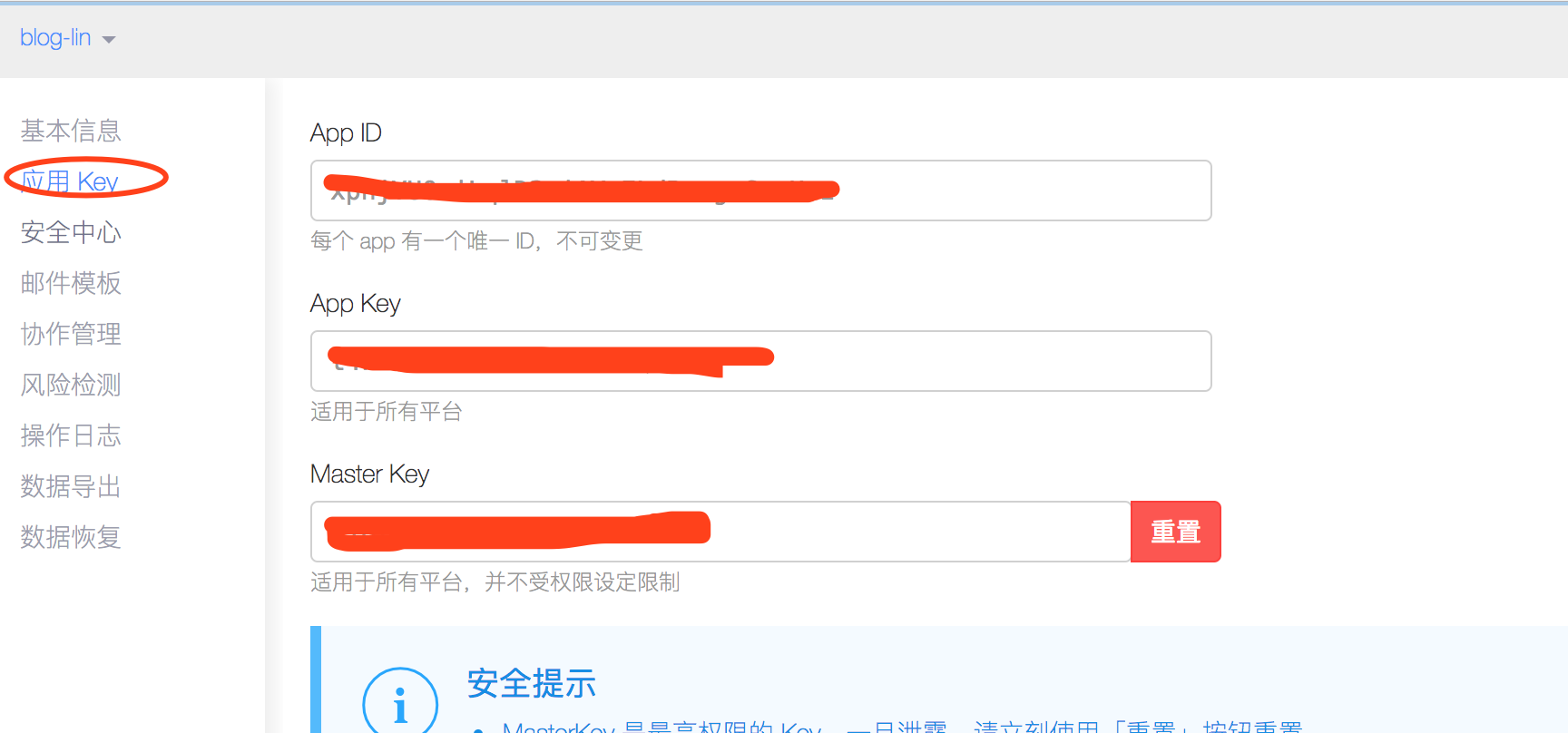1568x733 pixels.
Task: Click the App ID label
Action: tap(346, 133)
